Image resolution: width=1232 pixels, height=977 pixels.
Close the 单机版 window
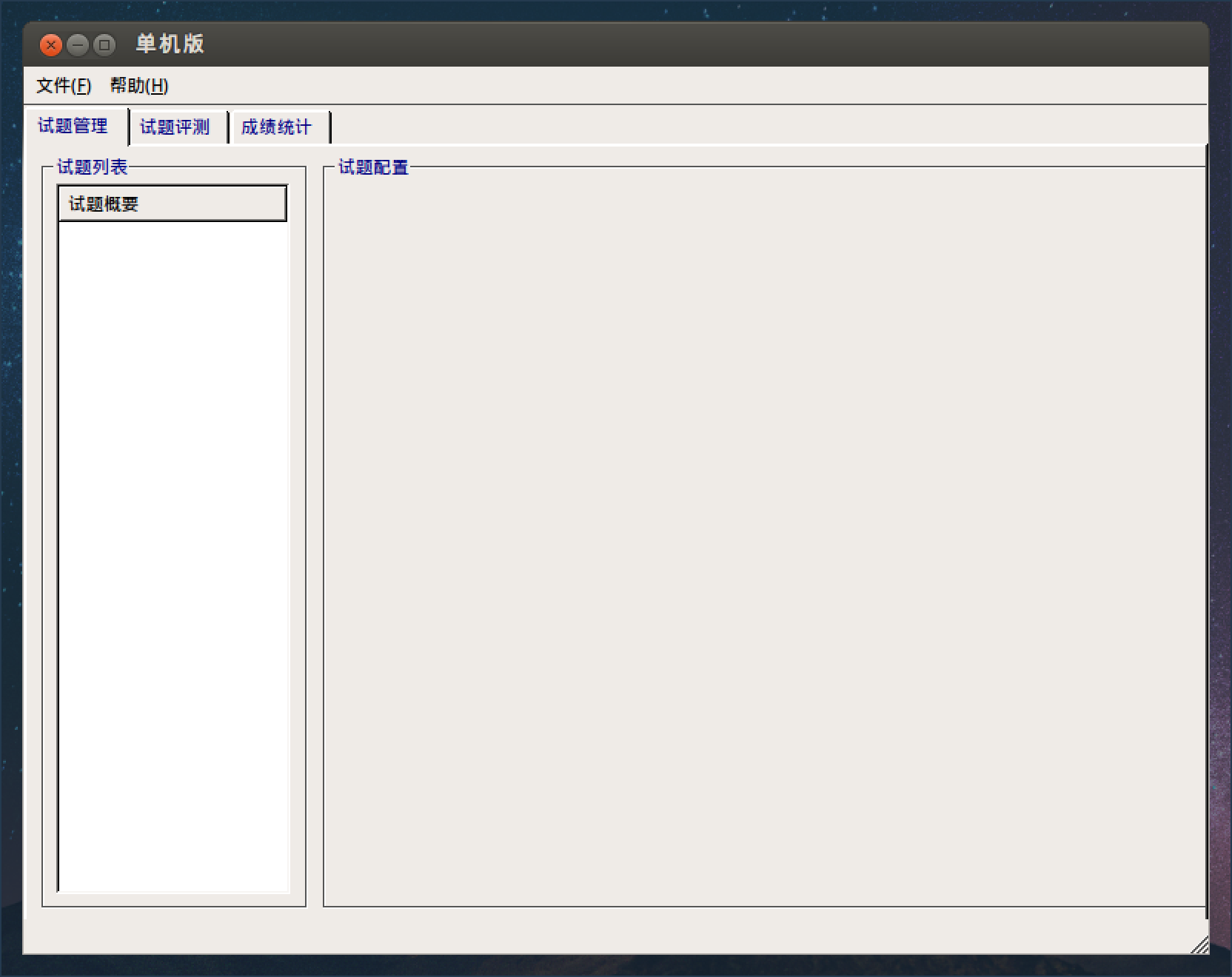[50, 45]
